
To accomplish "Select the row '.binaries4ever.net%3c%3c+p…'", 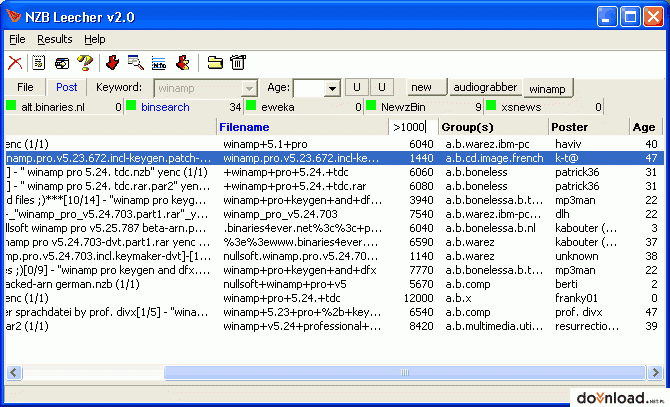I will 335,228.
